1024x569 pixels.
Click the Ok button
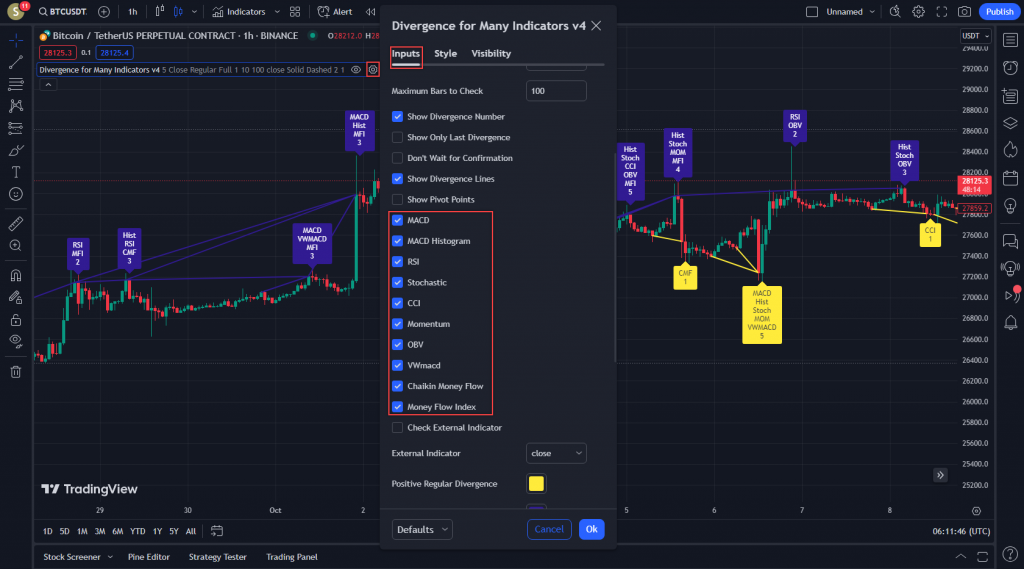click(x=591, y=529)
